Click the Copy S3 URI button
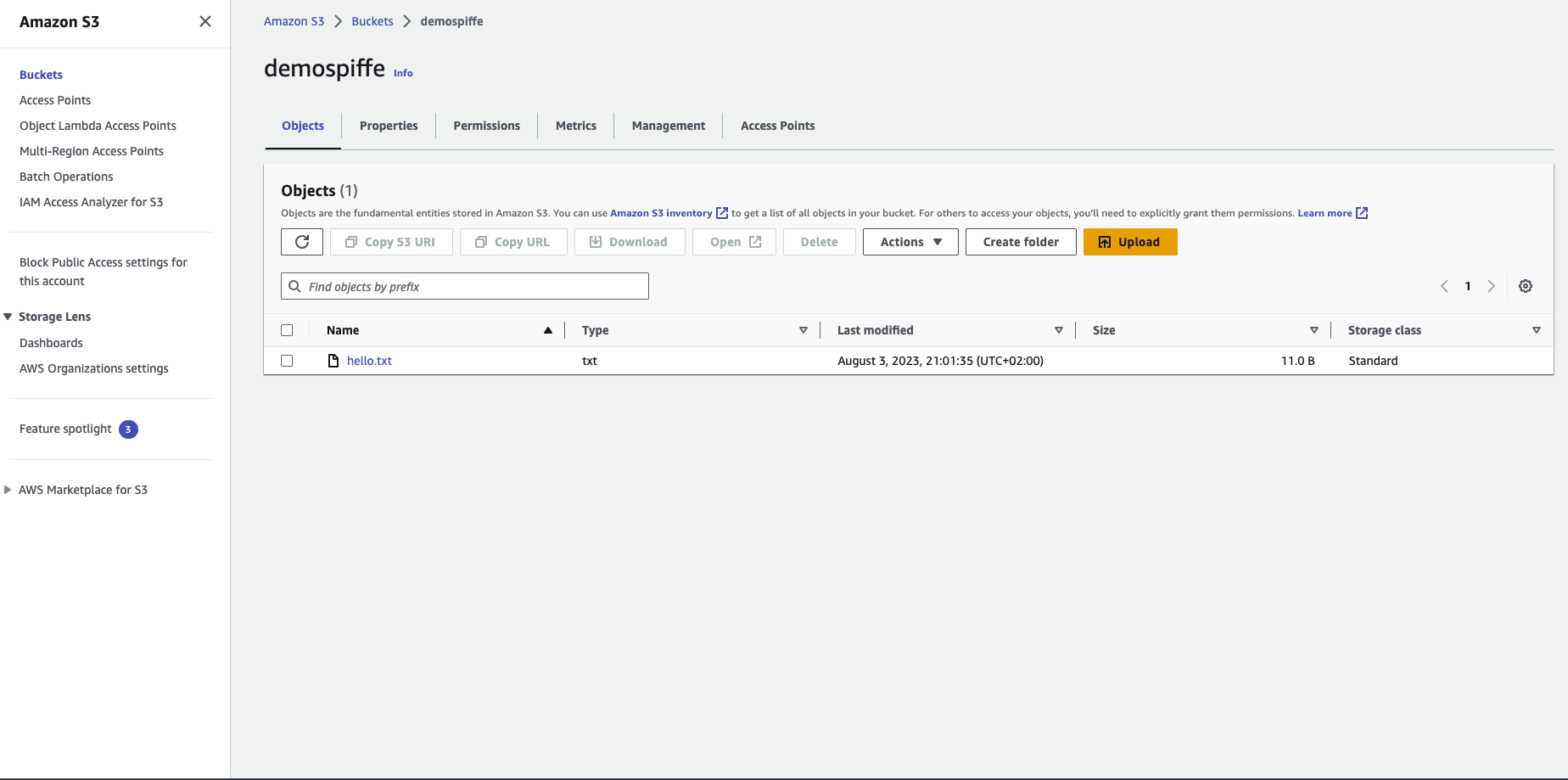The height and width of the screenshot is (780, 1568). (391, 242)
